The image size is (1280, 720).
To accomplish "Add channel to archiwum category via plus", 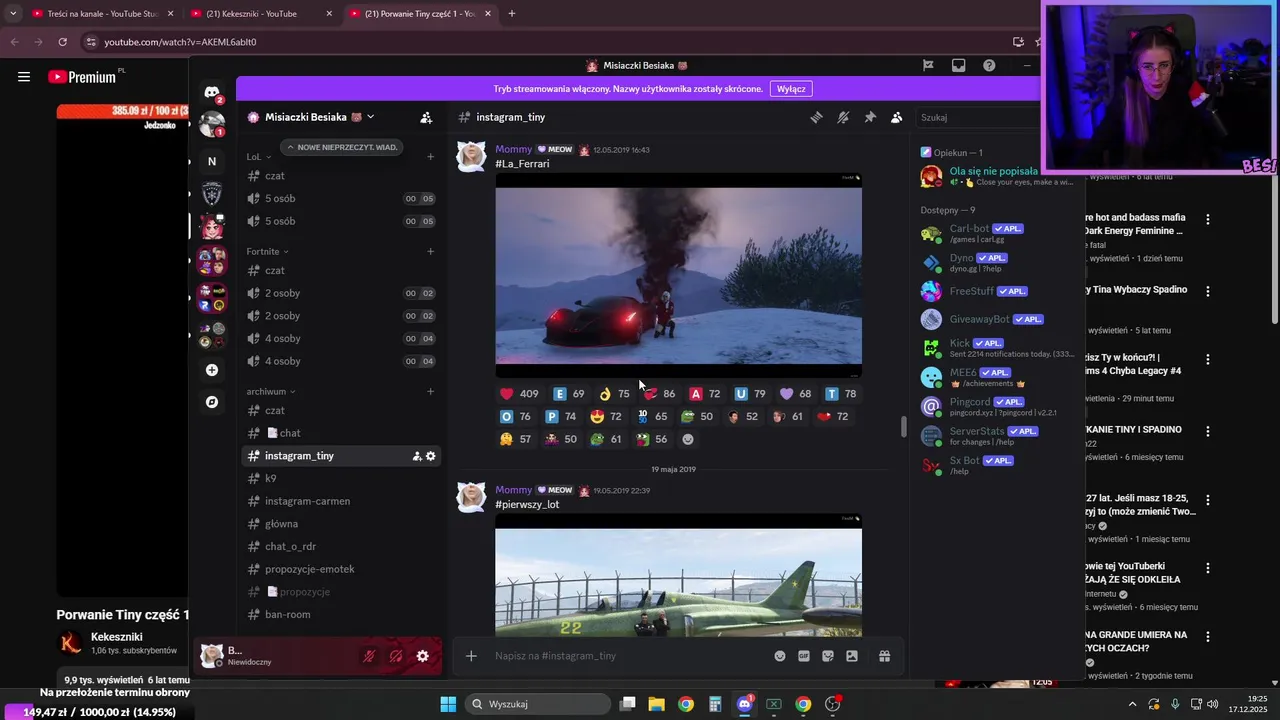I will pos(431,391).
